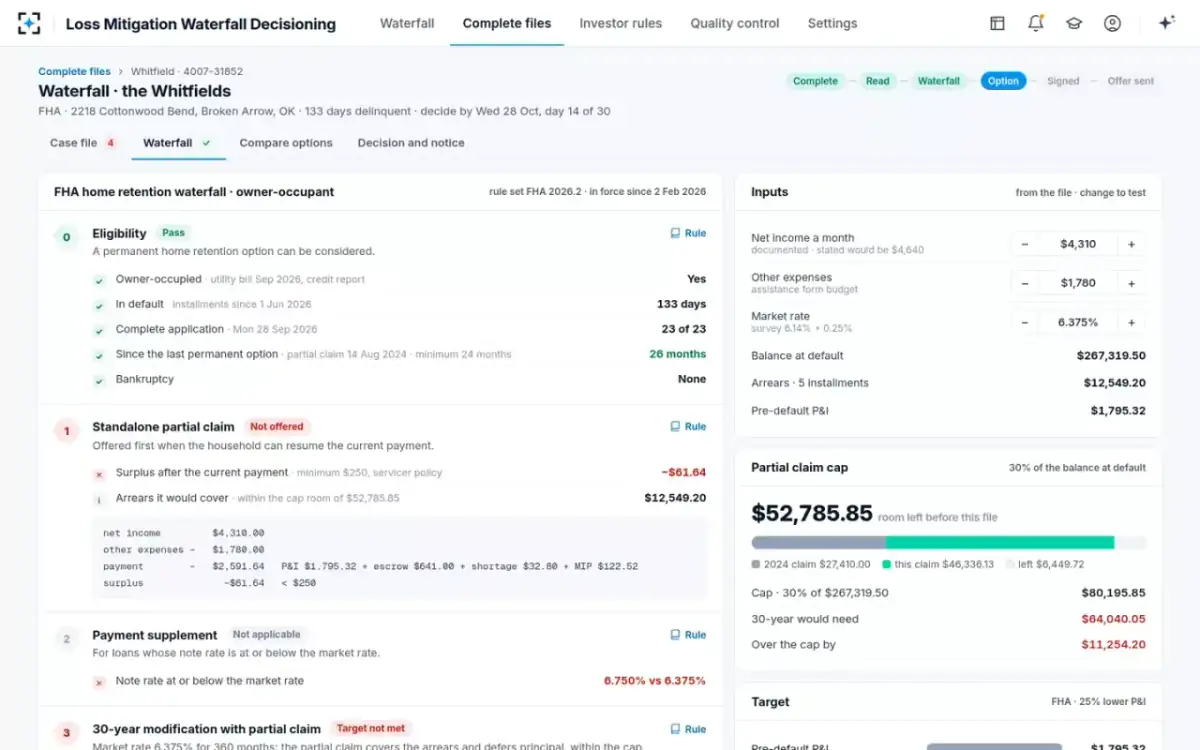Click the partial claim cap progress bar
This screenshot has height=750, width=1200.
tap(949, 543)
